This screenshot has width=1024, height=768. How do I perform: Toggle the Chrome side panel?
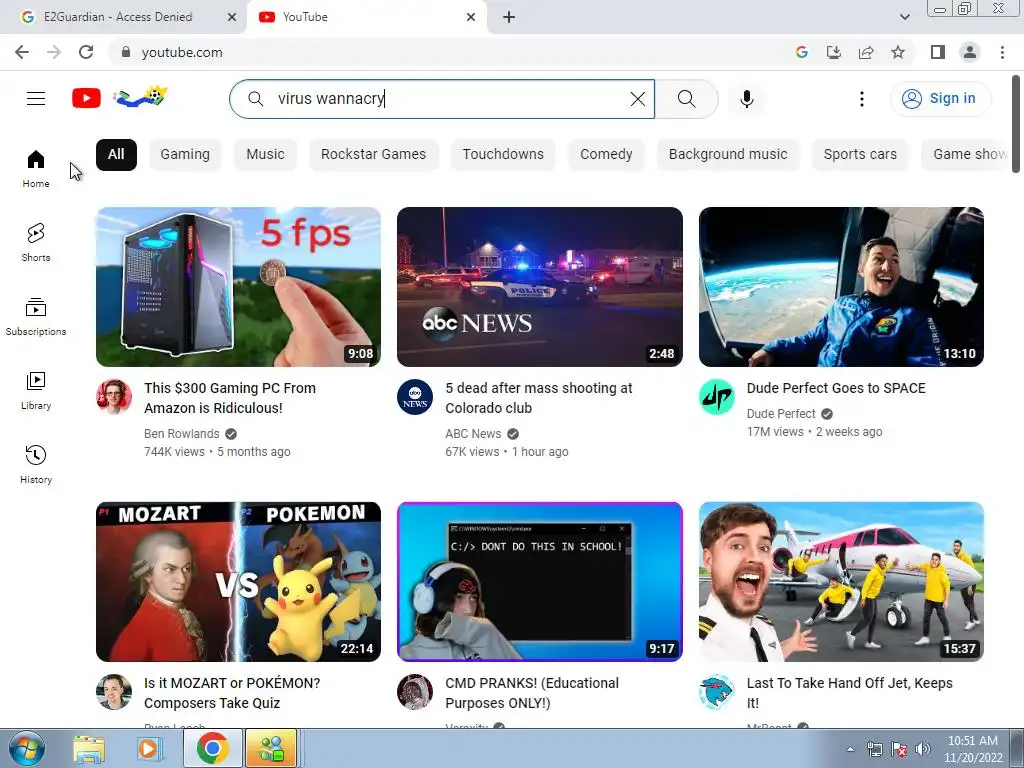point(938,52)
